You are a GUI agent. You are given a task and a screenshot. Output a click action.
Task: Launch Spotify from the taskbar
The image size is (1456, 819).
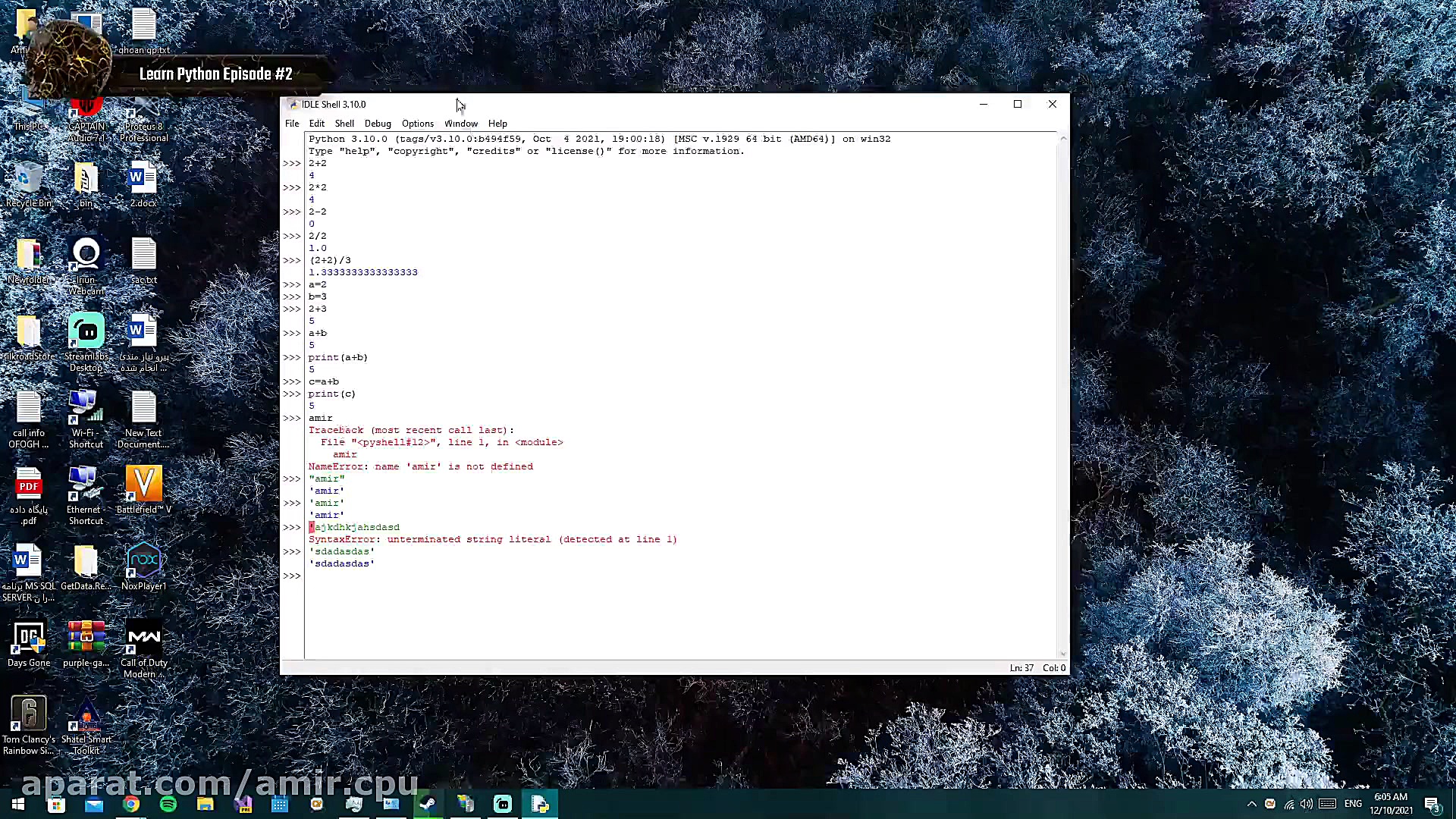pos(168,805)
